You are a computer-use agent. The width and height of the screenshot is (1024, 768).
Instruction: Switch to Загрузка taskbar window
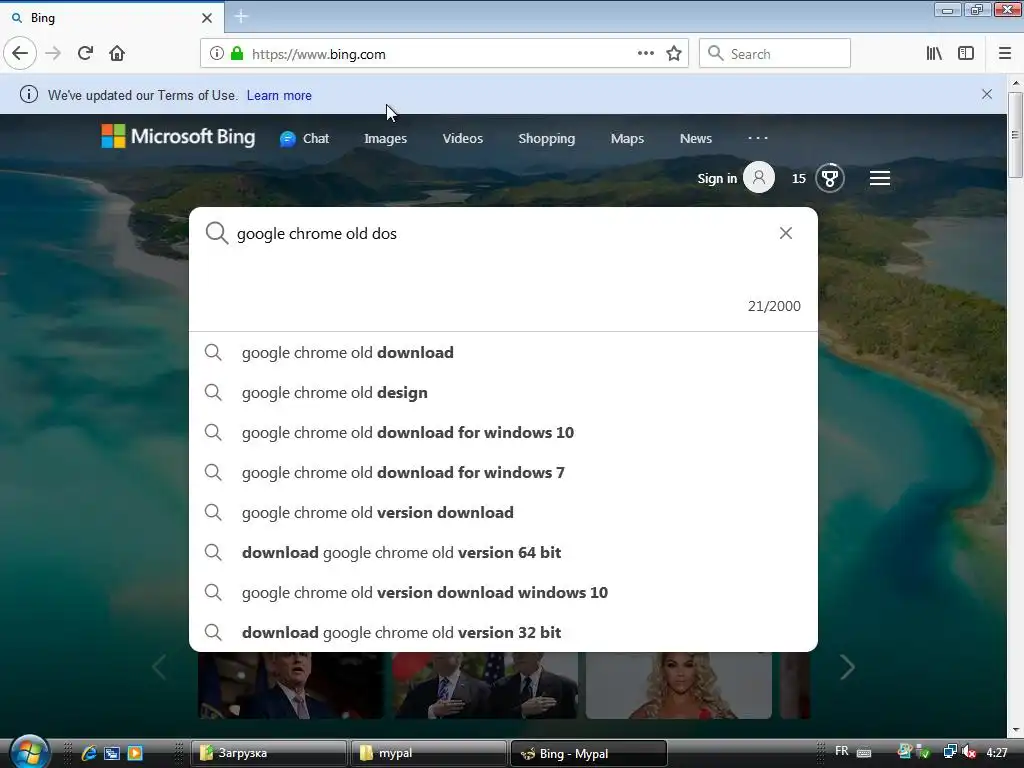click(268, 753)
